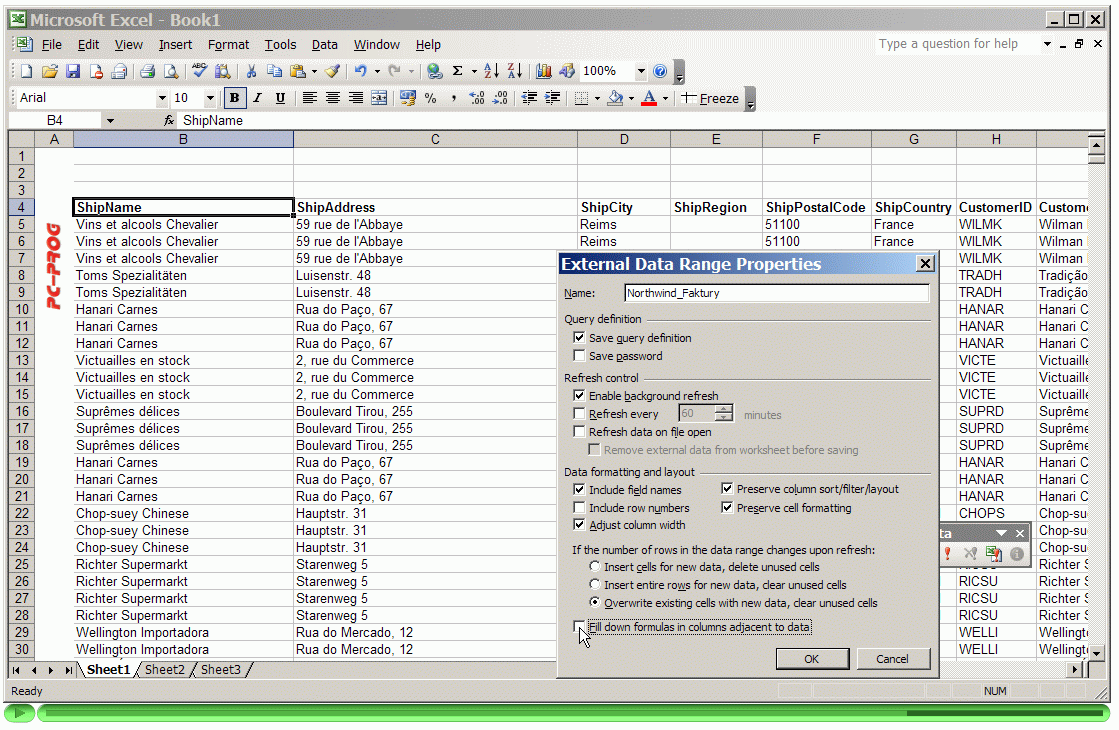The width and height of the screenshot is (1119, 730).
Task: Open help question box dropdown
Action: (x=1047, y=44)
